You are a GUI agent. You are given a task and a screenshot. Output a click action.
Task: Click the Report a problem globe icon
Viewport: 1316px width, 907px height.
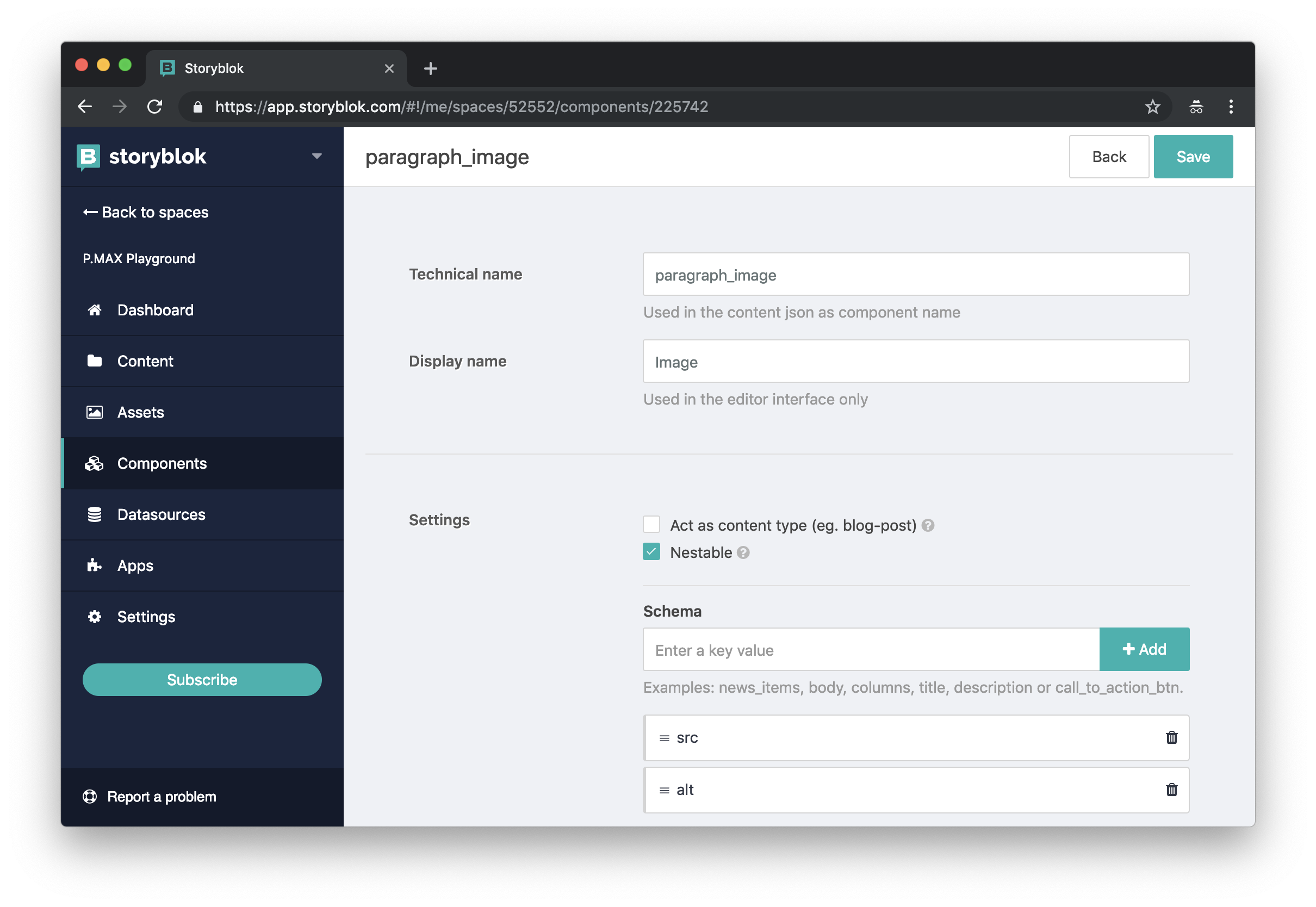point(90,796)
